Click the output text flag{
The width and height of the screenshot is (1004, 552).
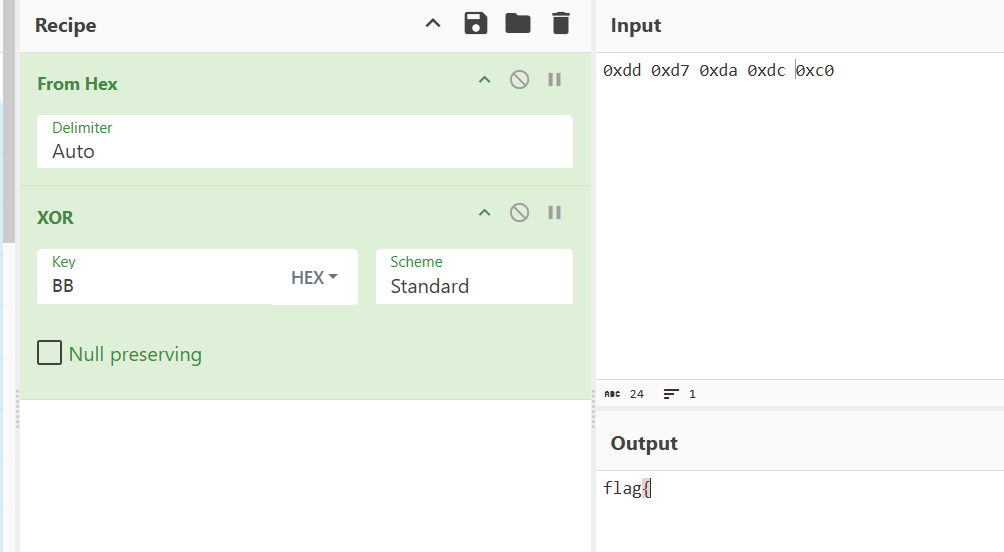626,489
